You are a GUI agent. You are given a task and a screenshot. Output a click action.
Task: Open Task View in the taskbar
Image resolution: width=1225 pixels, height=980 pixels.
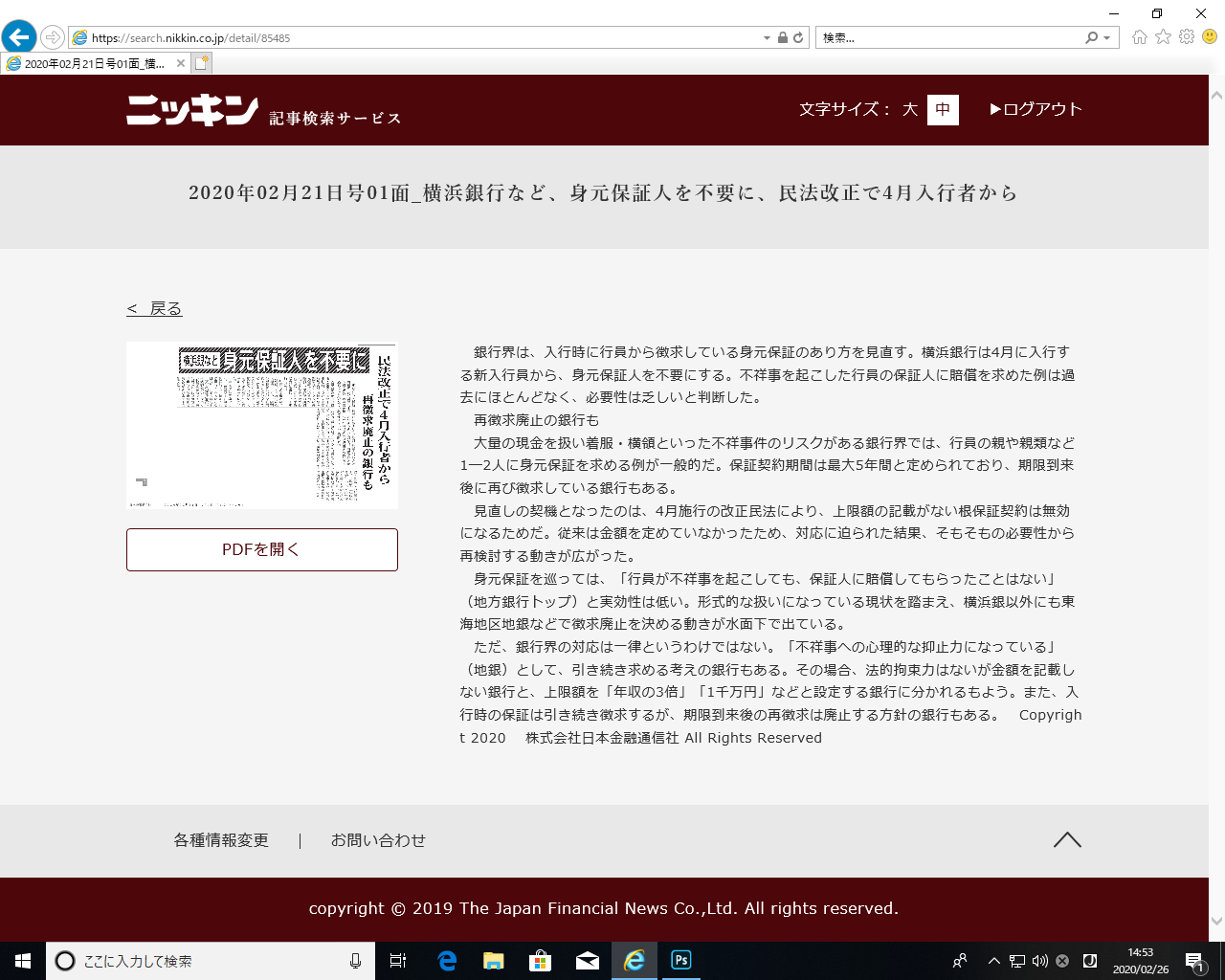398,961
